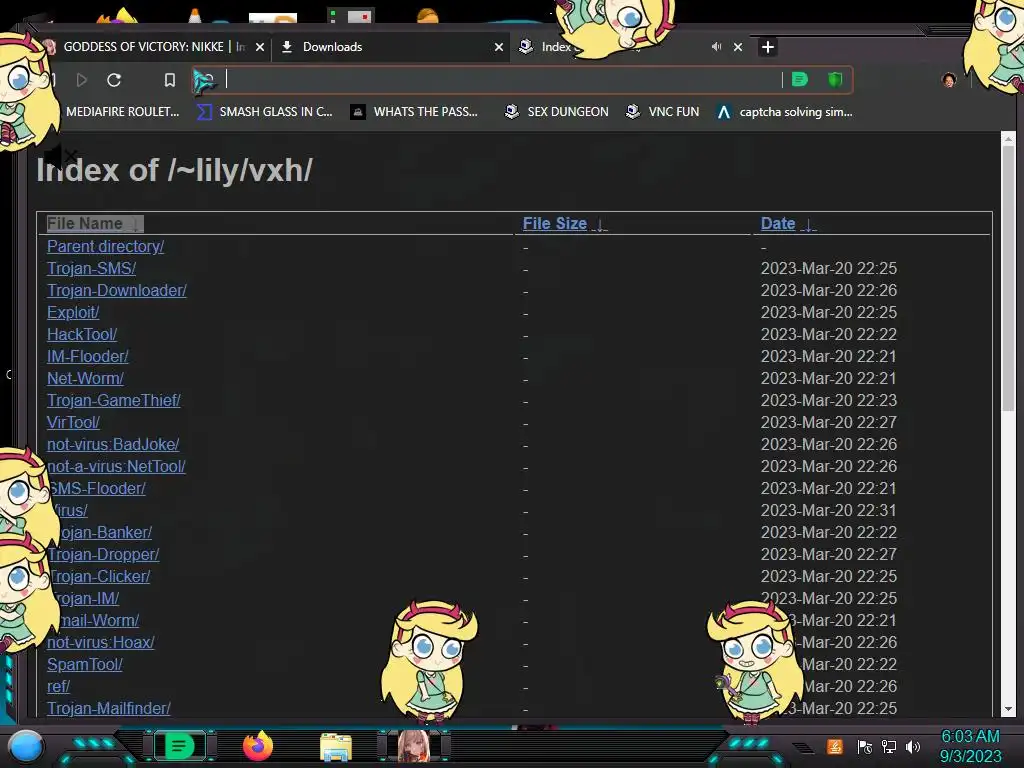Open the Trojan-Downloader/ folder link

click(116, 290)
